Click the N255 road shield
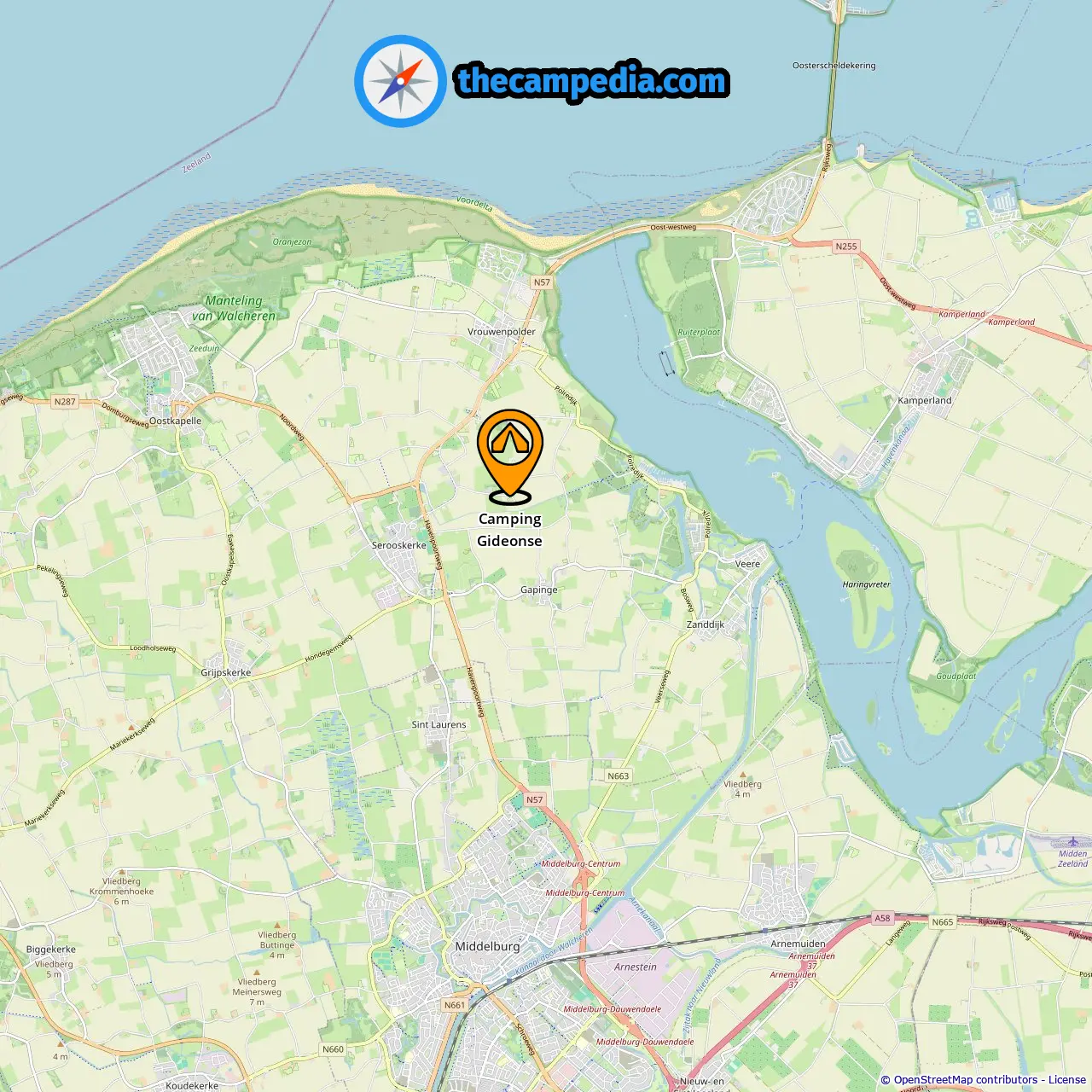The width and height of the screenshot is (1092, 1092). (845, 247)
